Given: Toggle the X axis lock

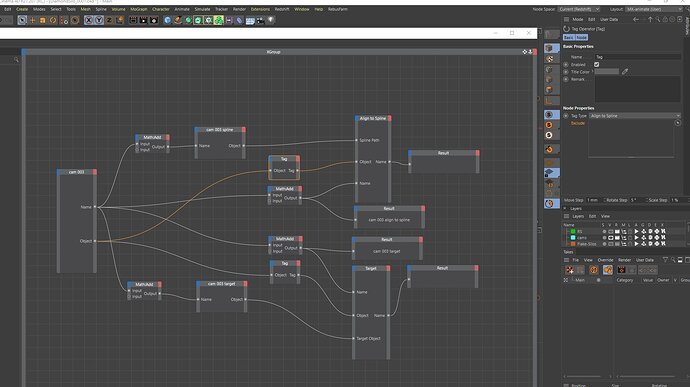Looking at the screenshot, I should click(x=88, y=20).
